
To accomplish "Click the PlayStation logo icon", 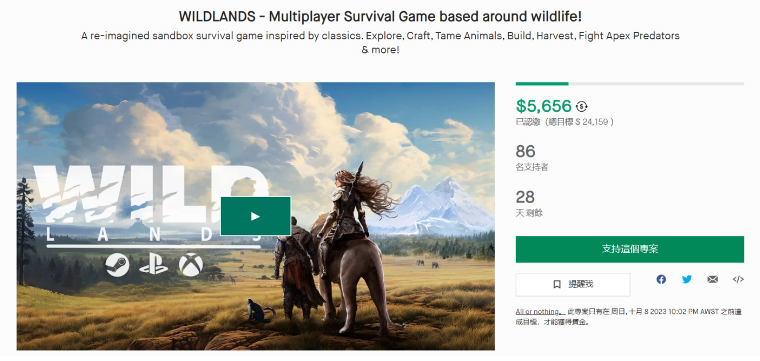I will coord(153,266).
